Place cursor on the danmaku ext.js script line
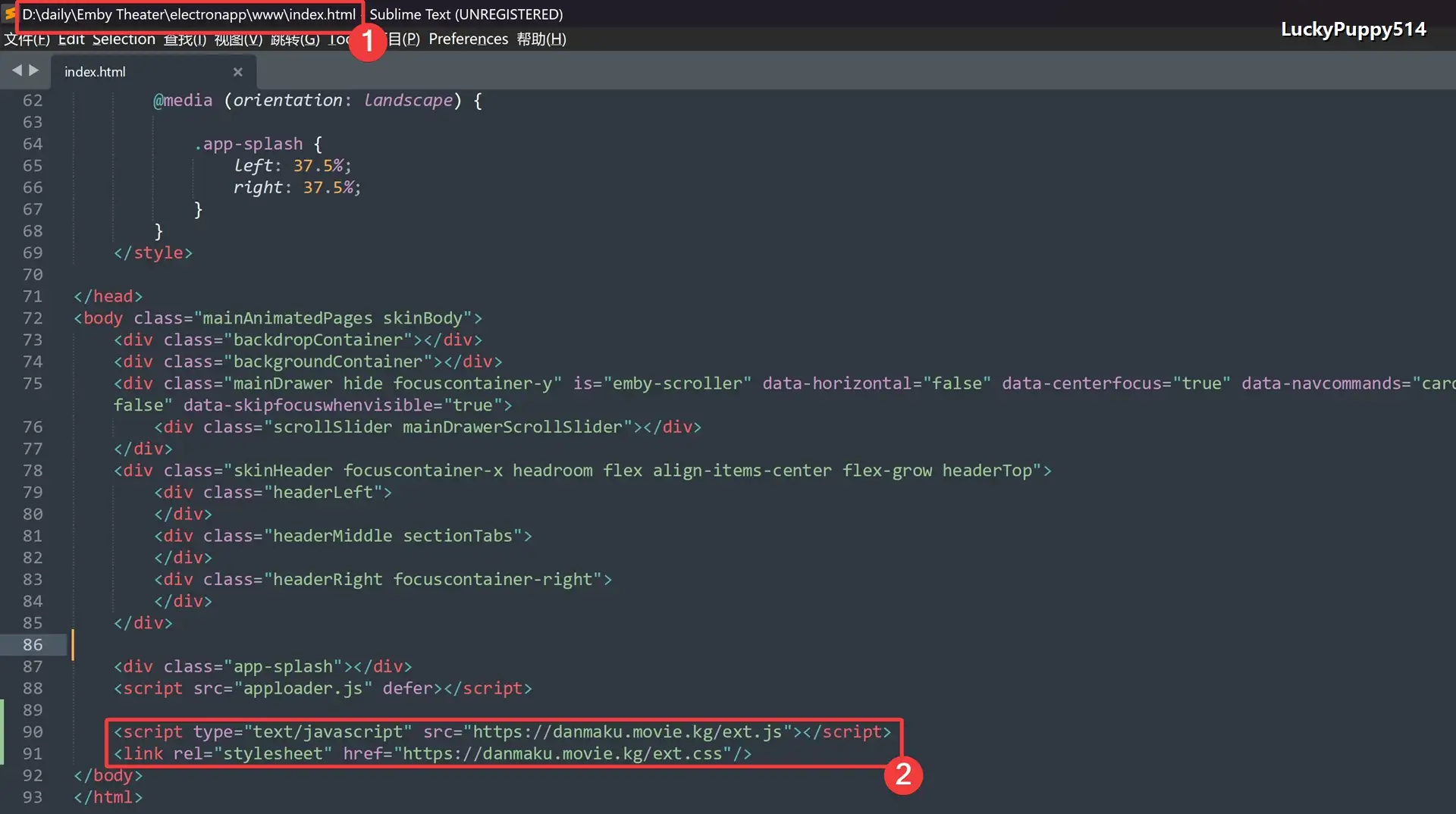 click(502, 732)
